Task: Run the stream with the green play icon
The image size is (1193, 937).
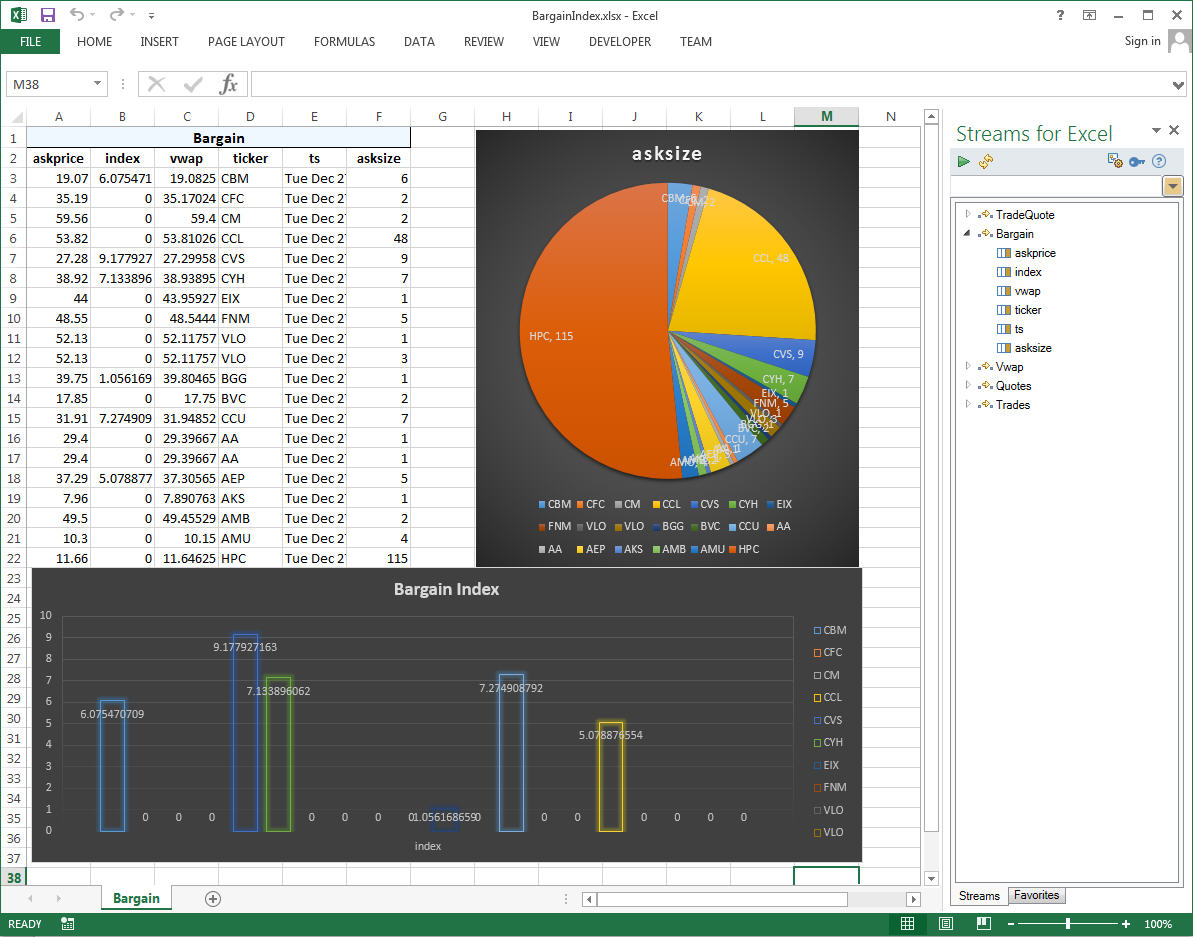Action: pyautogui.click(x=963, y=160)
